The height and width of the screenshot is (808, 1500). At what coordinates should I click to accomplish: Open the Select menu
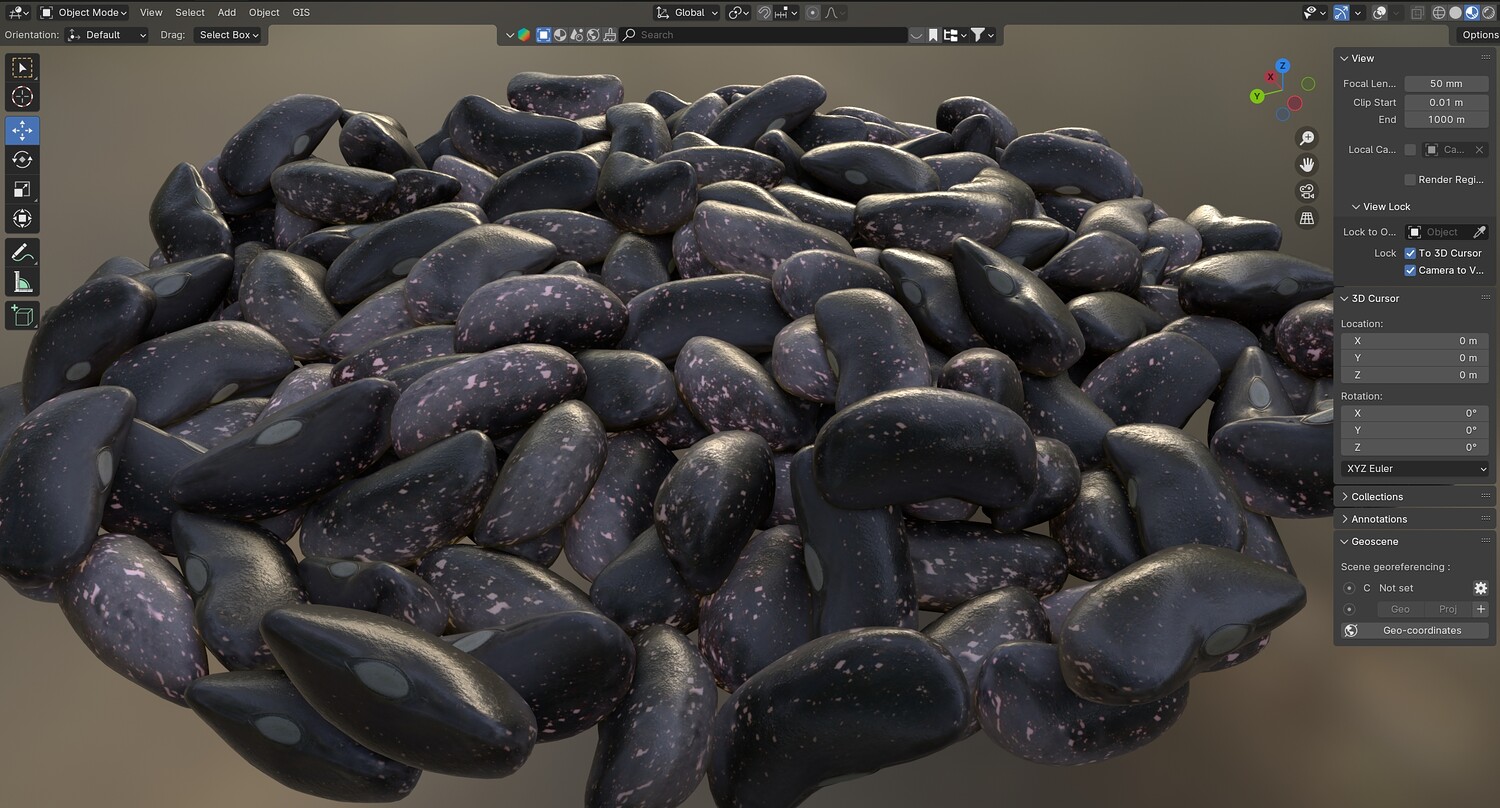(x=190, y=13)
